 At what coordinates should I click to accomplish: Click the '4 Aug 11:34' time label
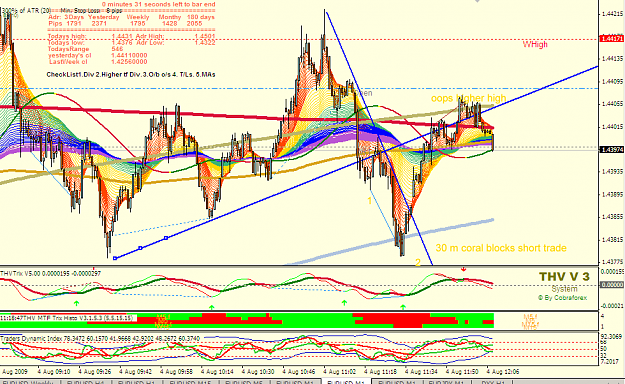click(x=421, y=372)
